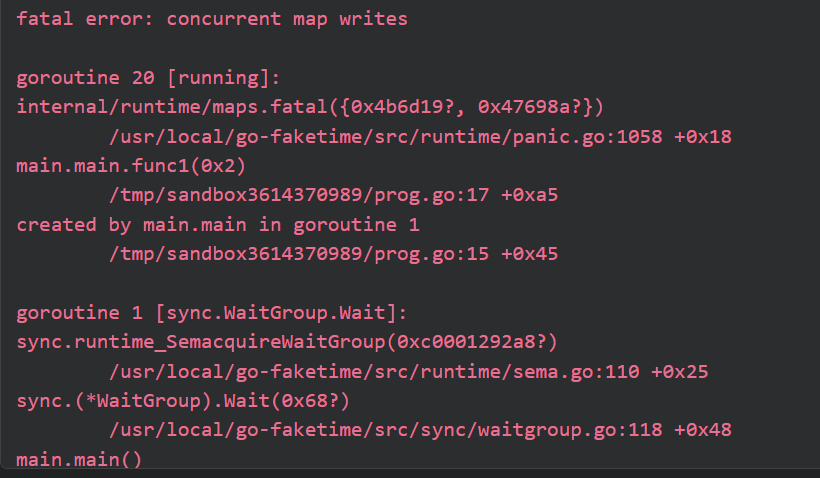The width and height of the screenshot is (820, 478).
Task: Click the 'goroutine 1 [sync.WaitGroup.Wait]:' header
Action: tap(212, 313)
